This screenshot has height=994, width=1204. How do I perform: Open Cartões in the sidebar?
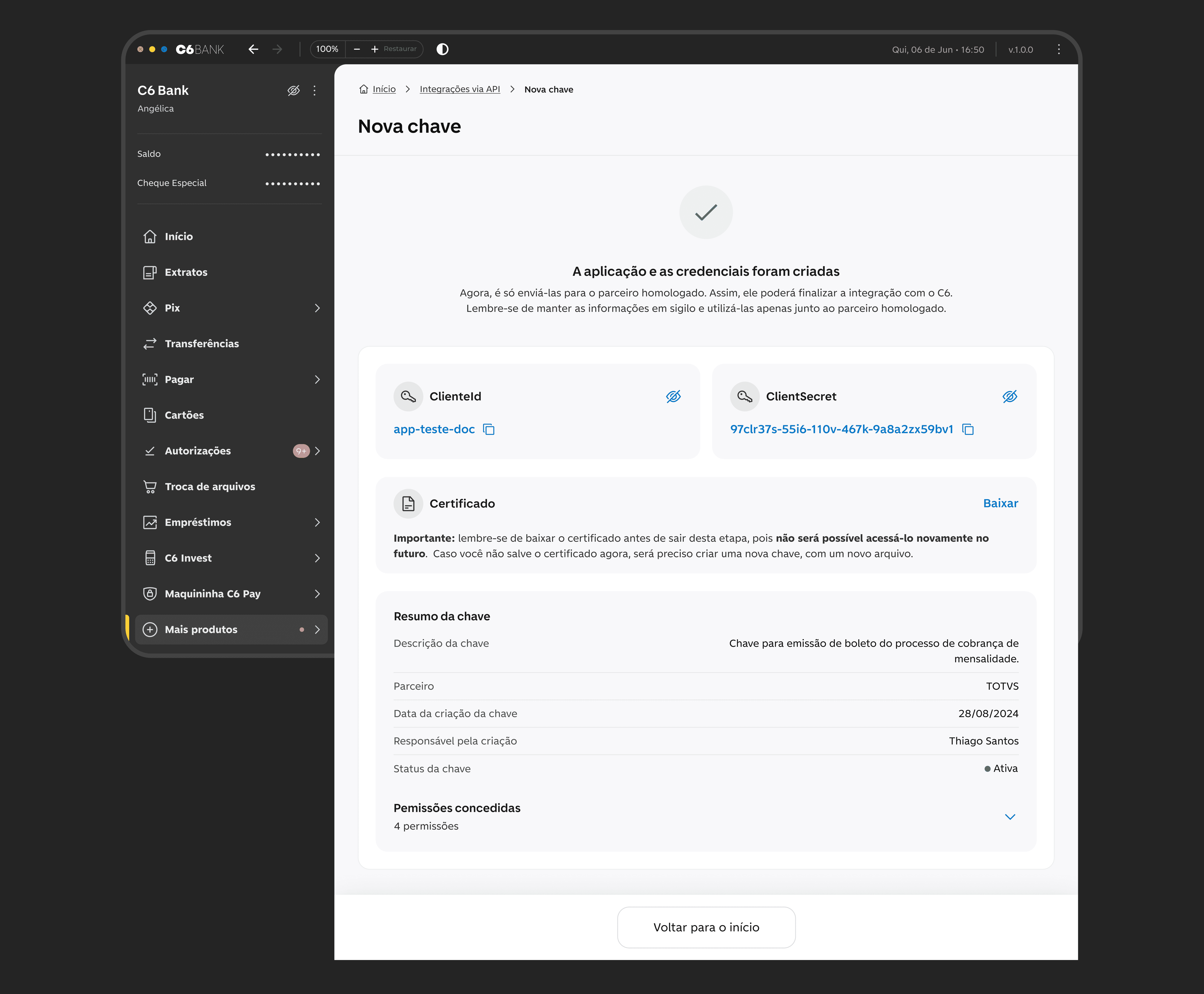(x=184, y=415)
